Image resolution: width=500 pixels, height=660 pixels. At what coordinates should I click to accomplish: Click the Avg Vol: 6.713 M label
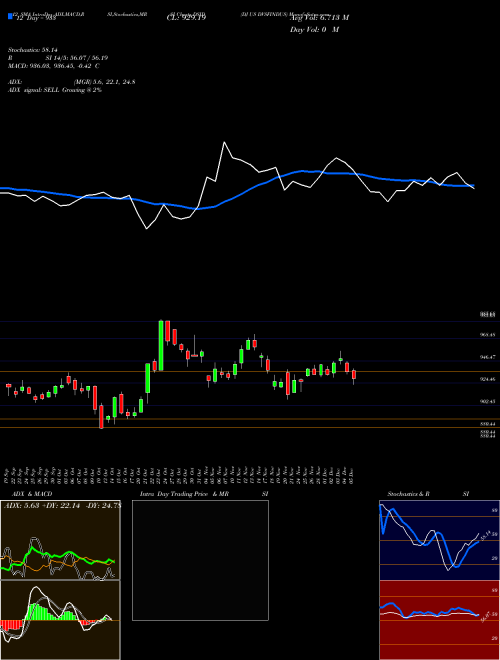[319, 18]
